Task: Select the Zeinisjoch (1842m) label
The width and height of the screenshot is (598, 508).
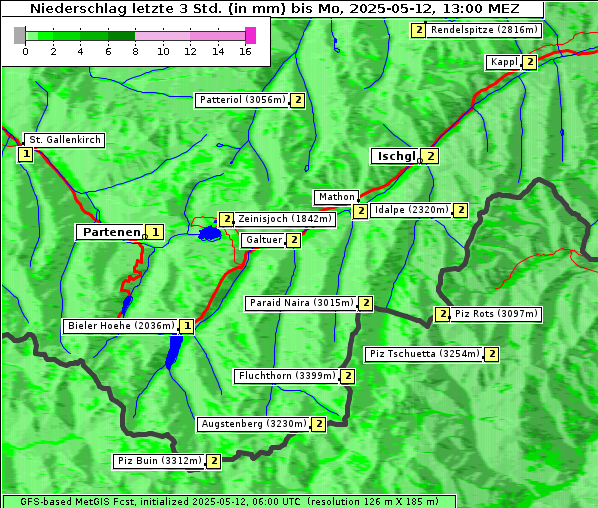Action: click(285, 219)
